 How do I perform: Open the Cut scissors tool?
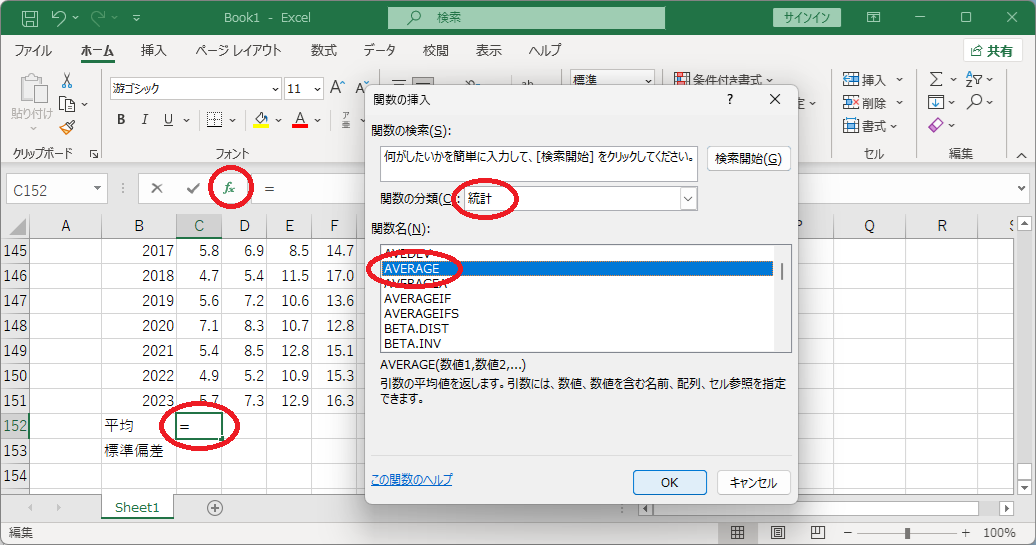(67, 81)
